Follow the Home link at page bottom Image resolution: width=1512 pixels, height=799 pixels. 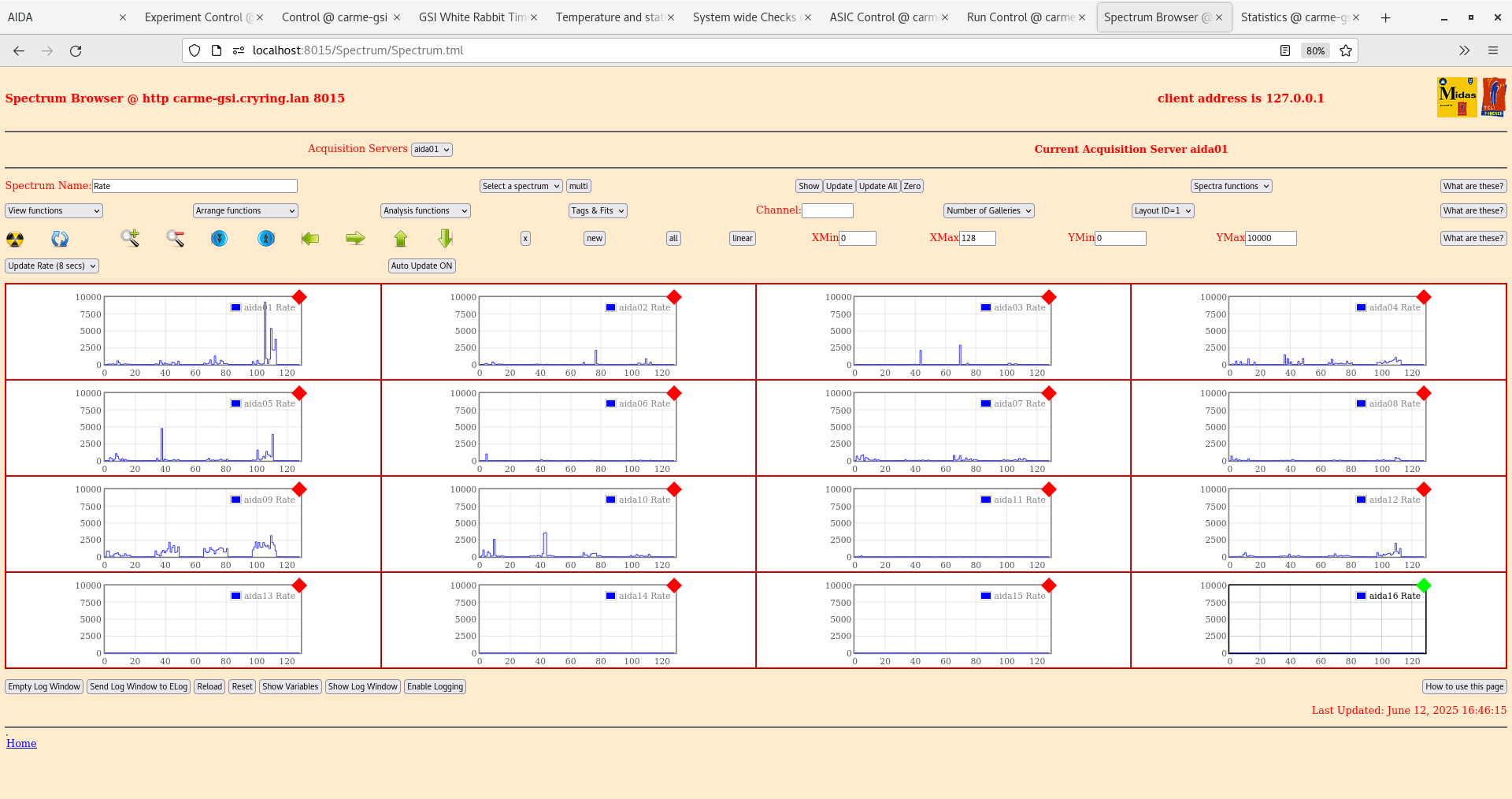(21, 743)
